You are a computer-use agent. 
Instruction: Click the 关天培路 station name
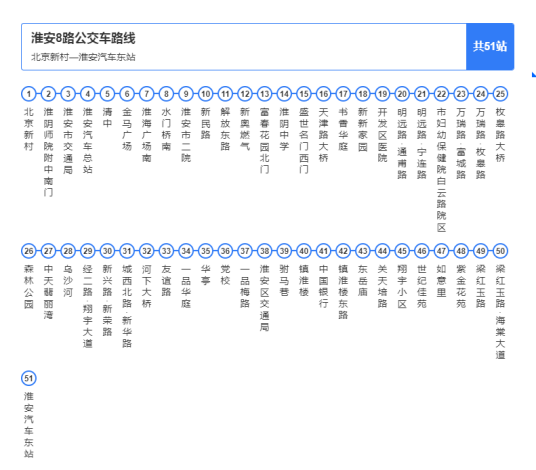point(383,286)
